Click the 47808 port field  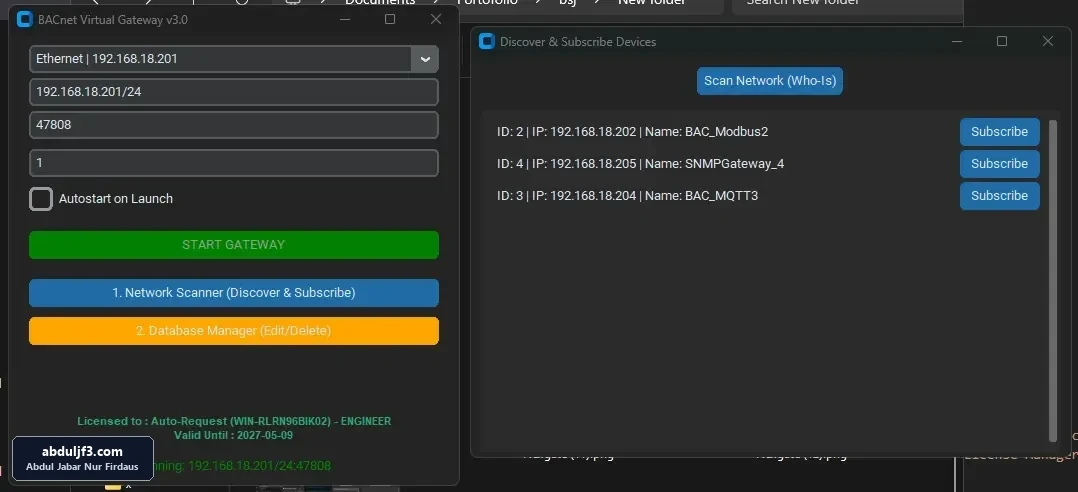234,125
